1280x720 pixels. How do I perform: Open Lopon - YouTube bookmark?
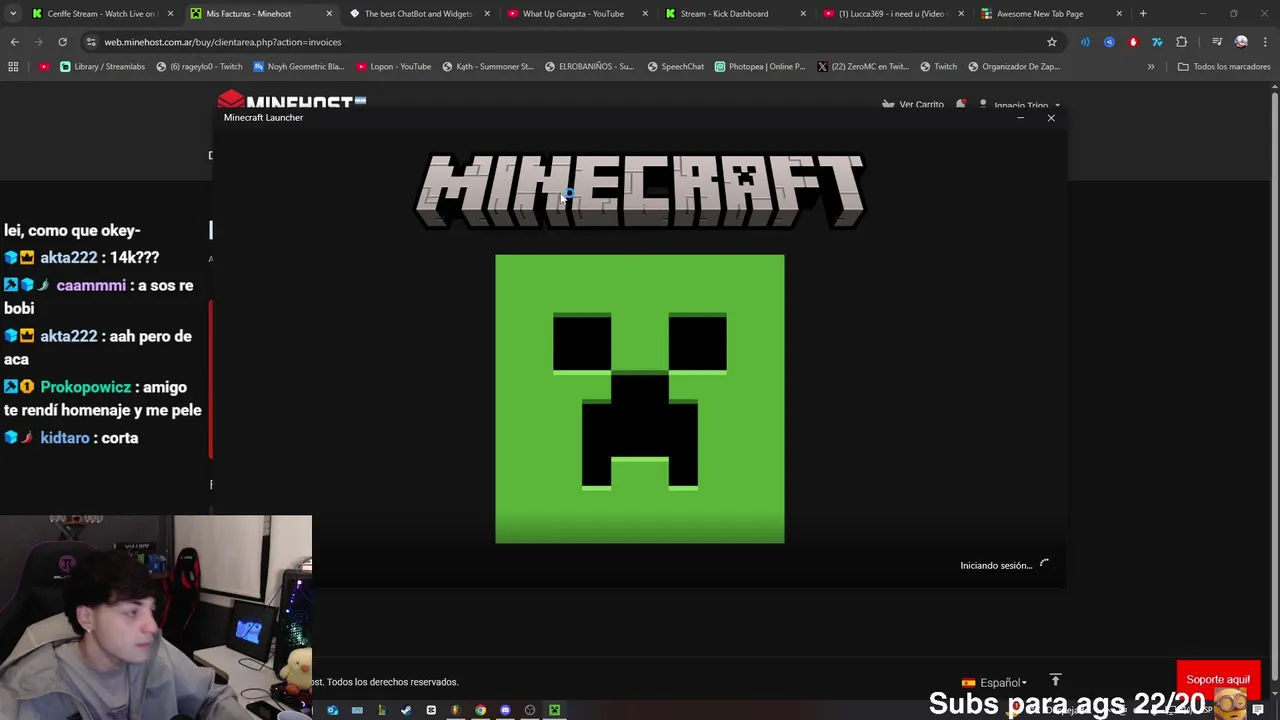pos(393,67)
